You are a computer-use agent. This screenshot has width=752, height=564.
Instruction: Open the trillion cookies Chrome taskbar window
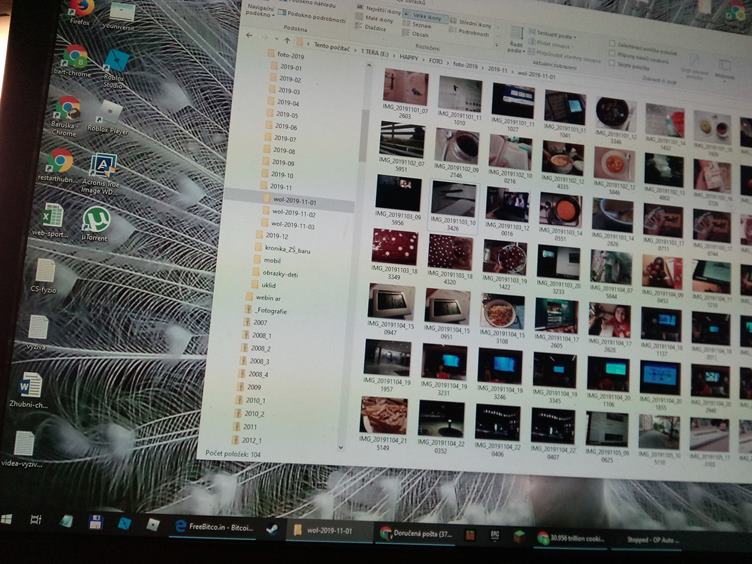tap(570, 538)
